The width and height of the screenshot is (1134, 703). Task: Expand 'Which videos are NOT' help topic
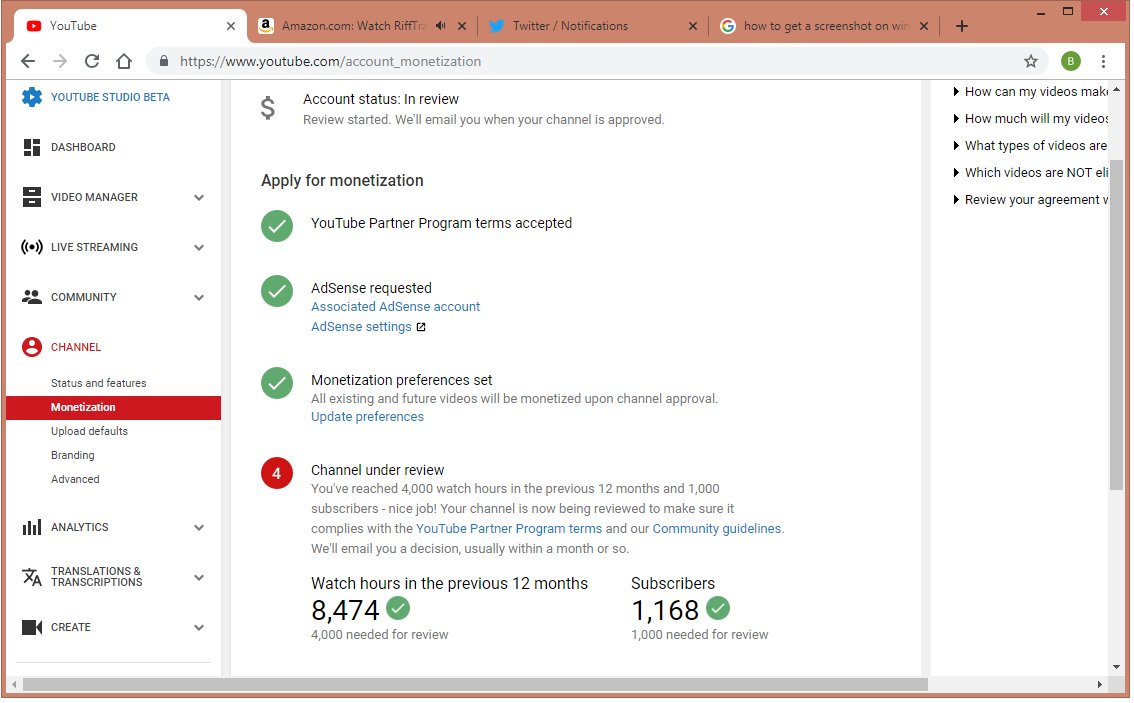pos(1033,173)
